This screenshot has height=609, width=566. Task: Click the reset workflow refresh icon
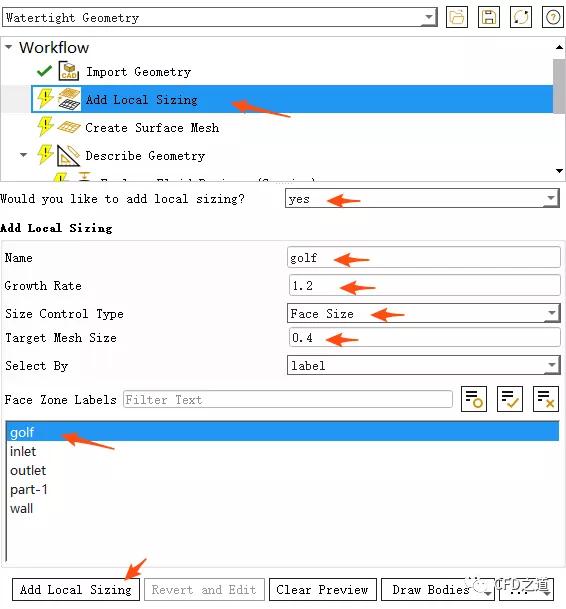[521, 17]
